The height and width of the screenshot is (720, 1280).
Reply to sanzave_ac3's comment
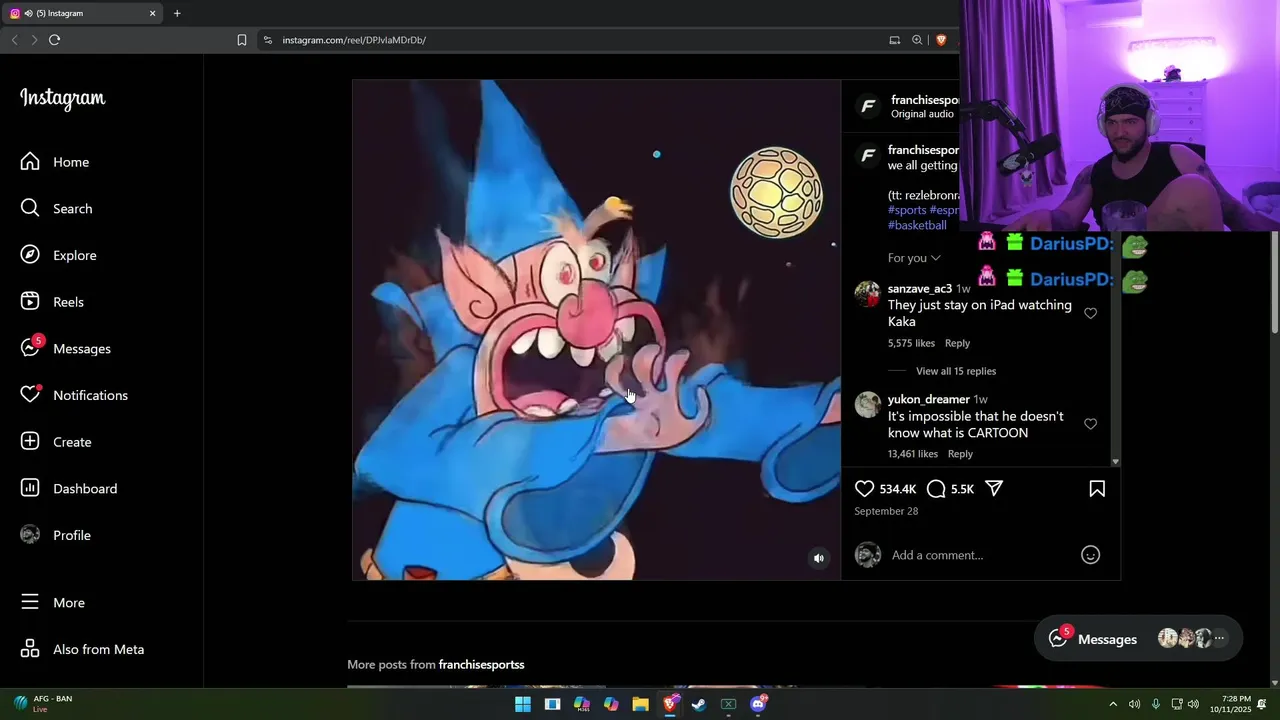pyautogui.click(x=957, y=343)
